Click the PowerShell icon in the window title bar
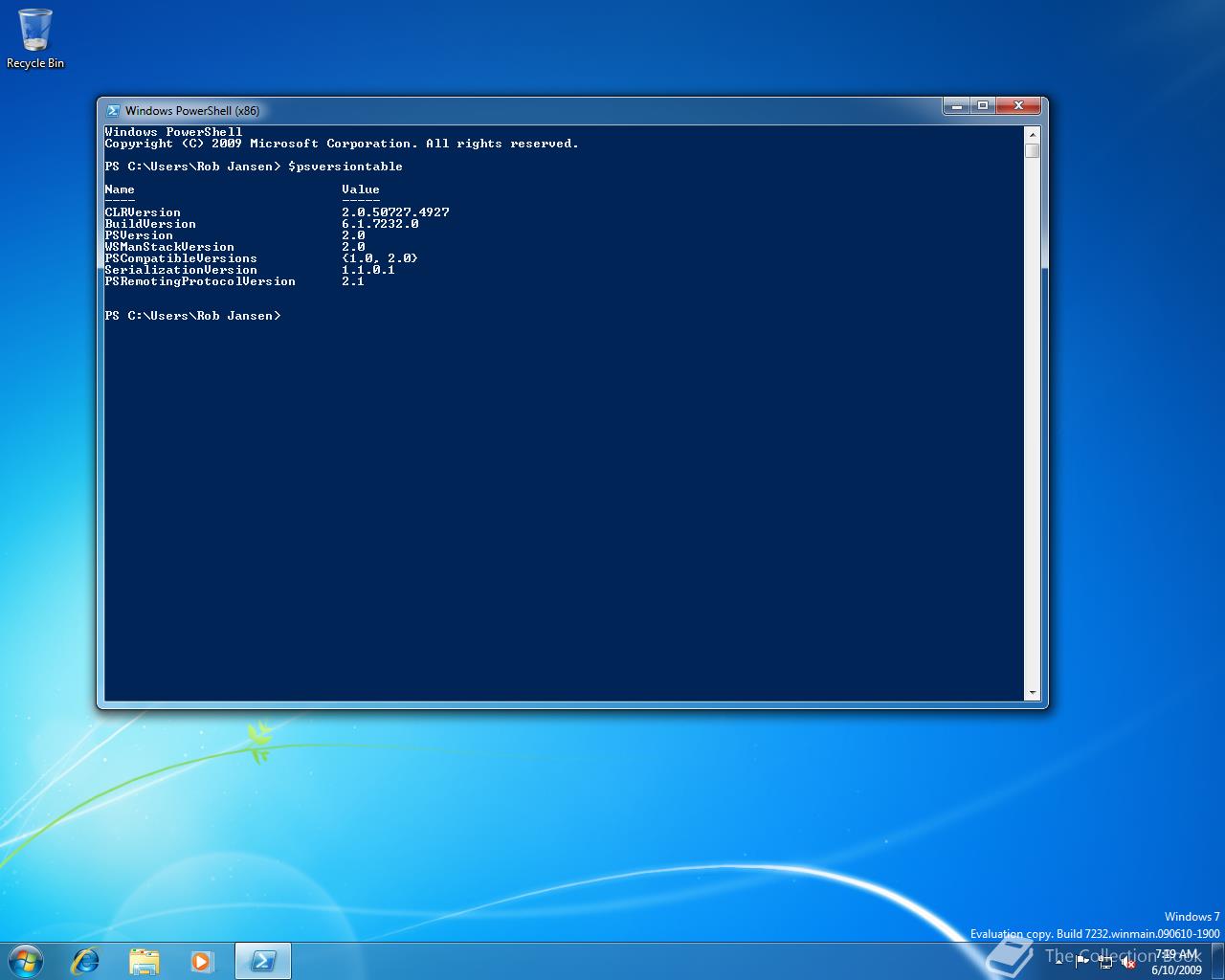Viewport: 1225px width, 980px height. pyautogui.click(x=113, y=111)
